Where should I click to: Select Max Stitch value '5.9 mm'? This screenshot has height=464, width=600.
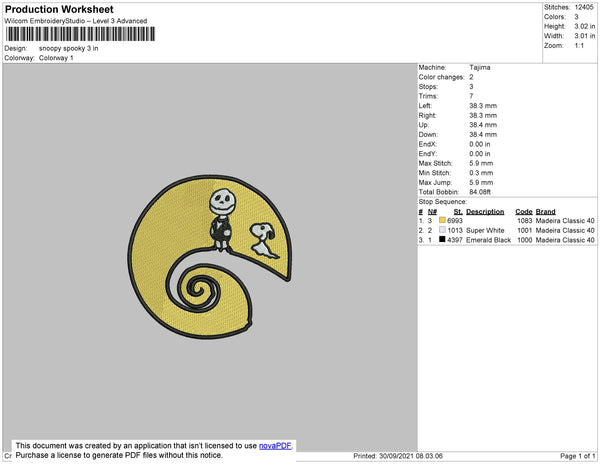tap(481, 163)
